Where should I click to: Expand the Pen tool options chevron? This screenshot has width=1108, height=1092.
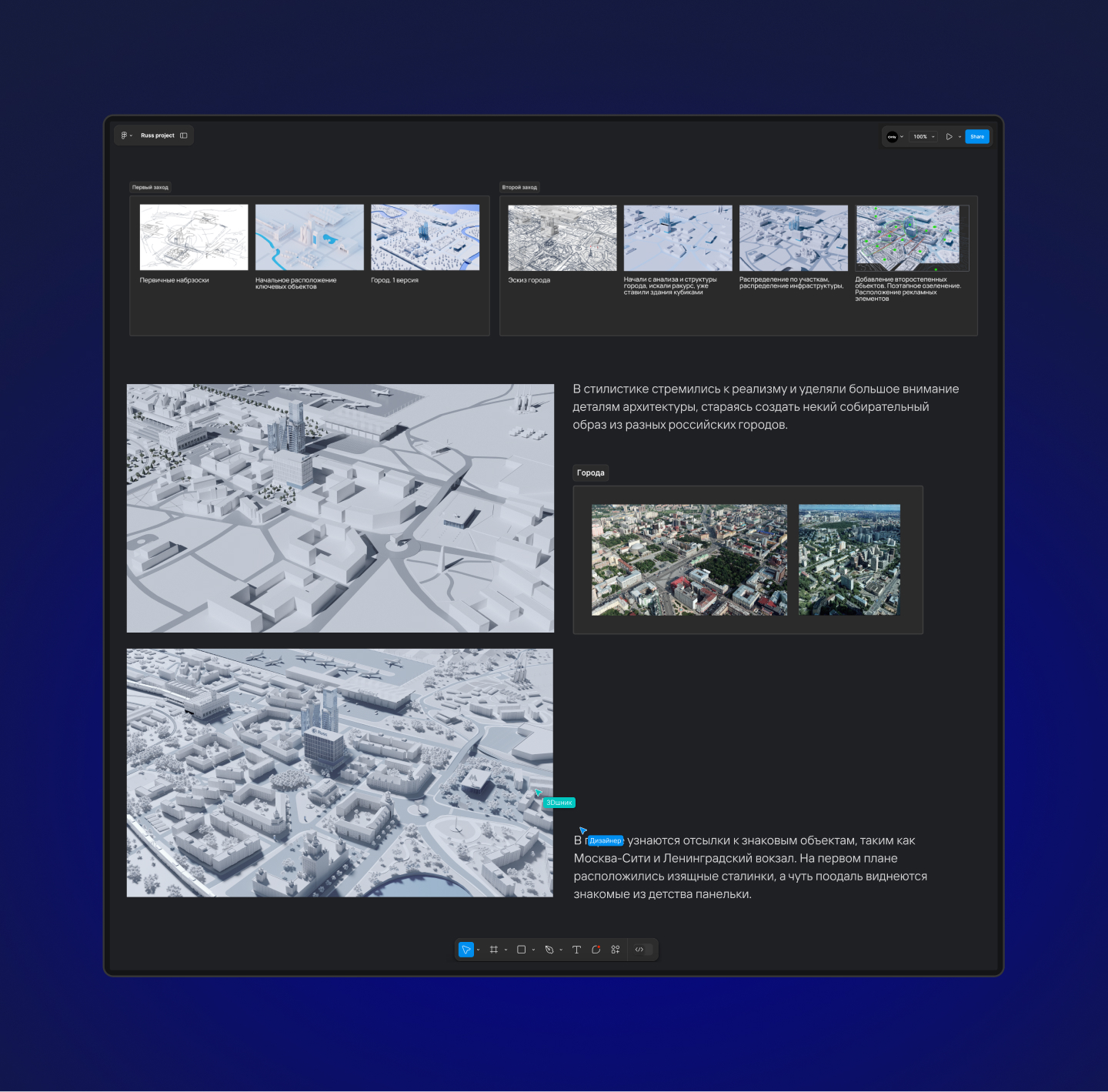pyautogui.click(x=561, y=950)
